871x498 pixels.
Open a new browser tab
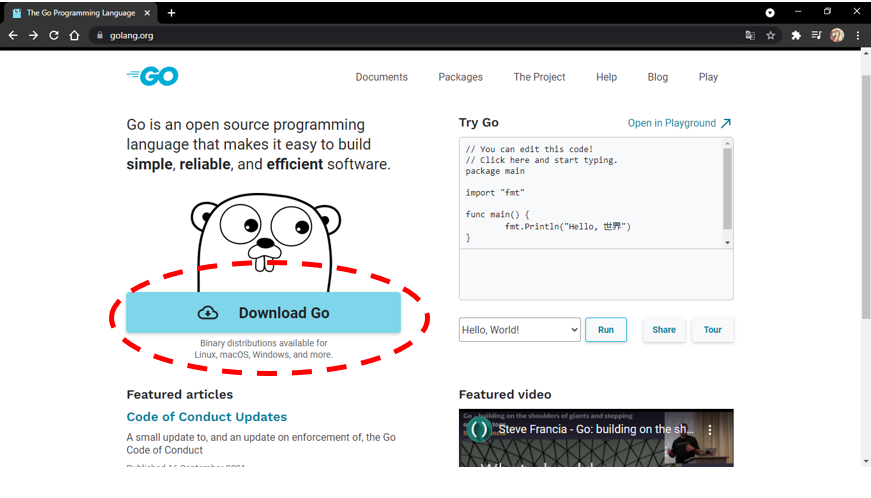(171, 13)
